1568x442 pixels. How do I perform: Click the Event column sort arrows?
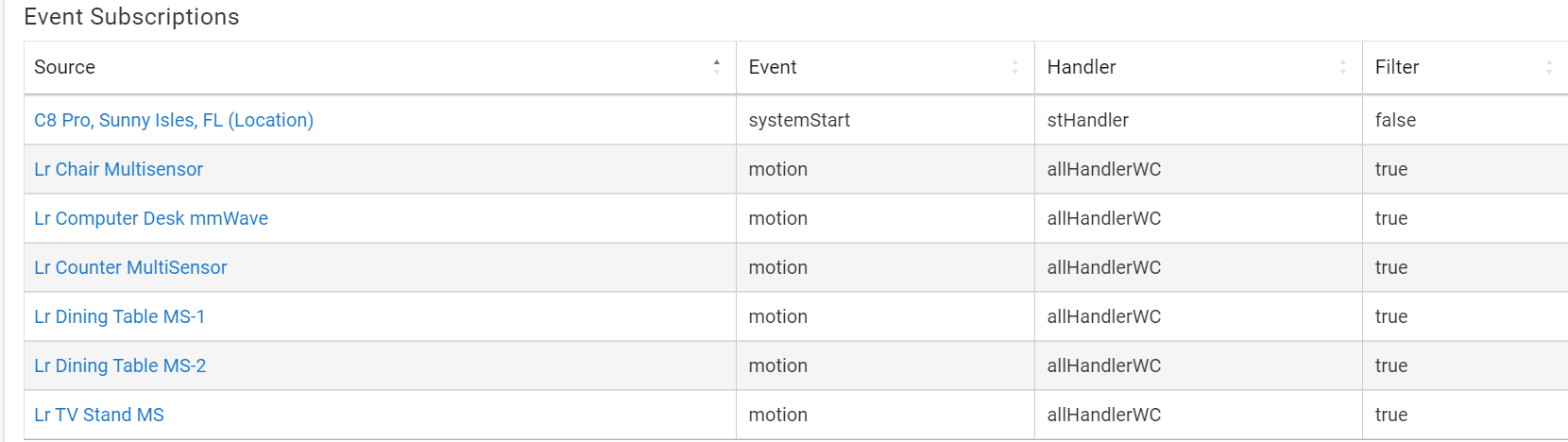point(1014,67)
